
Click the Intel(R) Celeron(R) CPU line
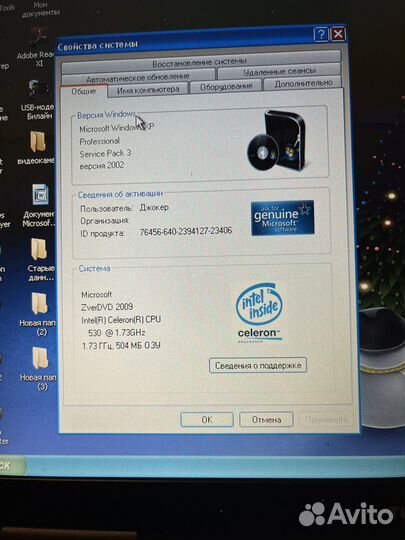(121, 320)
